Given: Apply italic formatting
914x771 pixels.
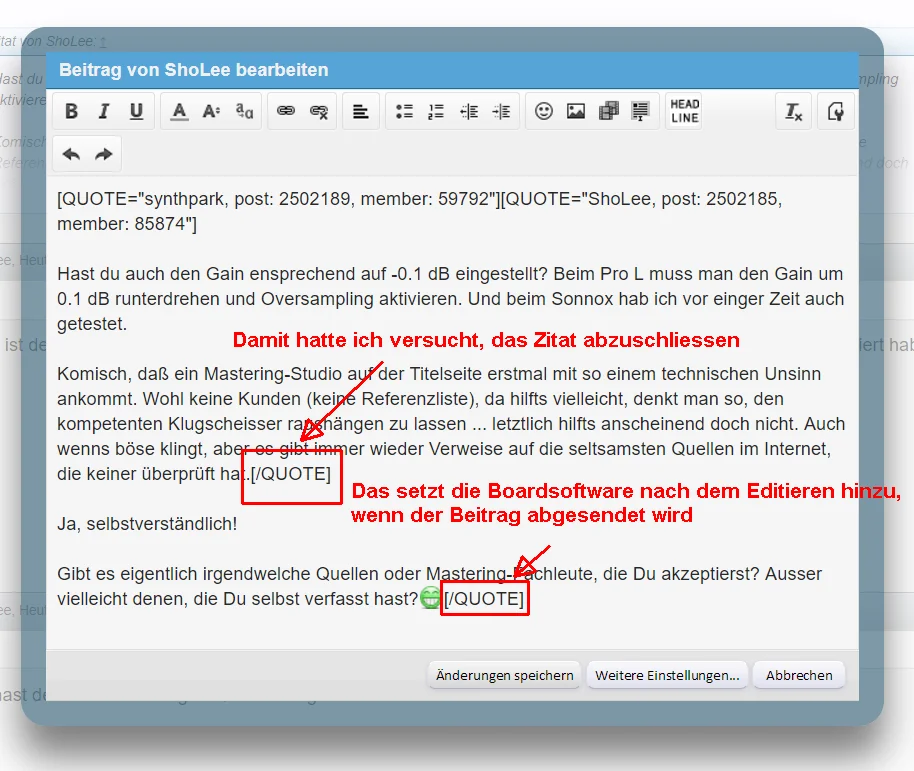Looking at the screenshot, I should [104, 111].
